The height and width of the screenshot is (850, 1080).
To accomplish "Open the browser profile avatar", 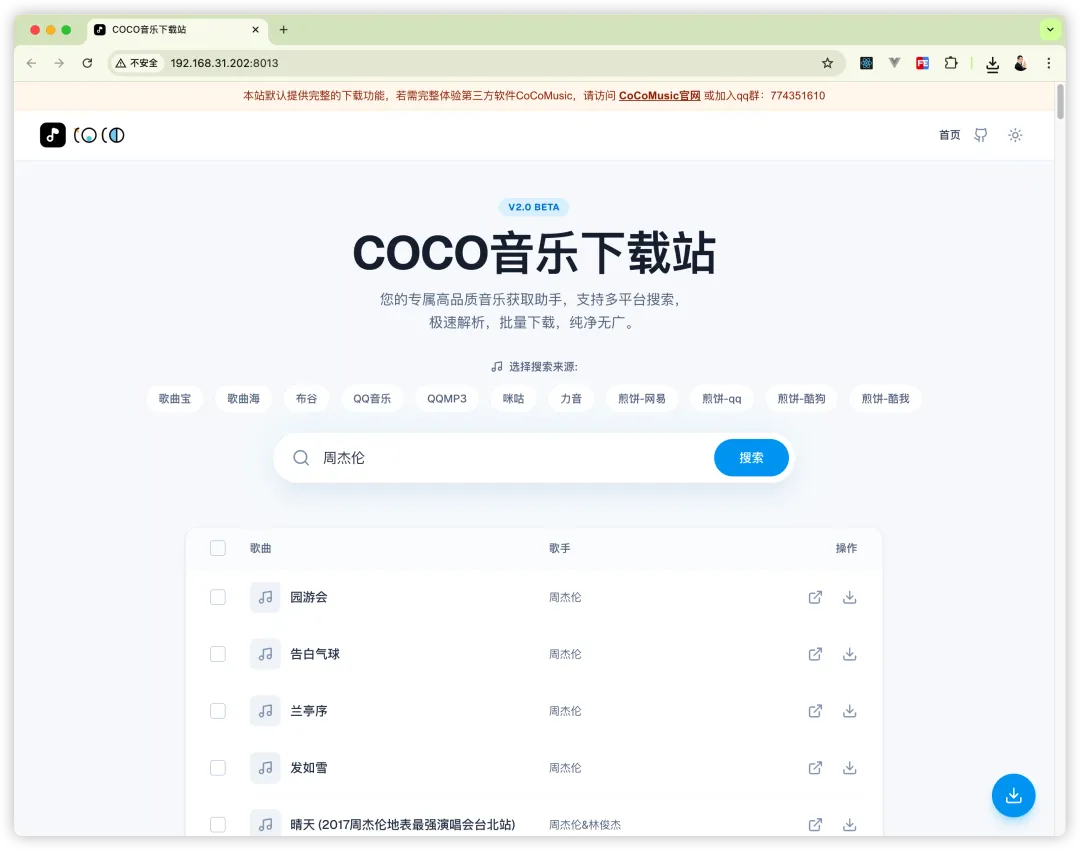I will (x=1021, y=63).
